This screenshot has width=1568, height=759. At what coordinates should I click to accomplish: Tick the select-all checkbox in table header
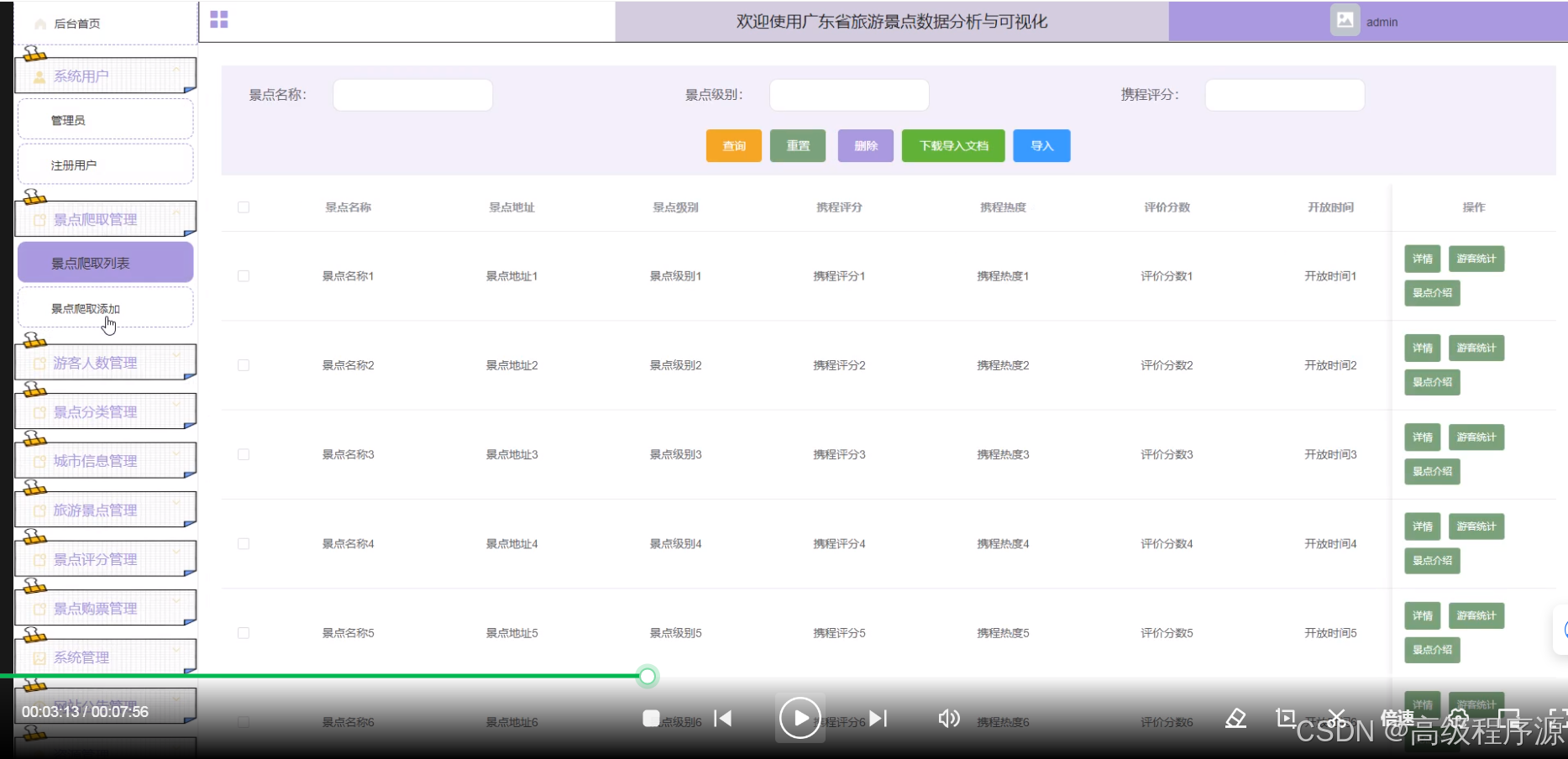tap(244, 207)
